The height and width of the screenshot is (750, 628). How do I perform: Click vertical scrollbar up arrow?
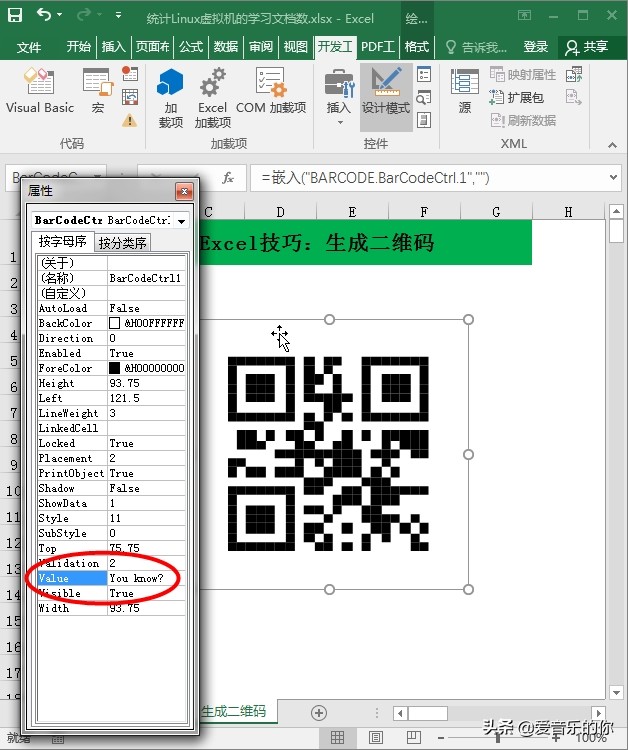tap(616, 211)
